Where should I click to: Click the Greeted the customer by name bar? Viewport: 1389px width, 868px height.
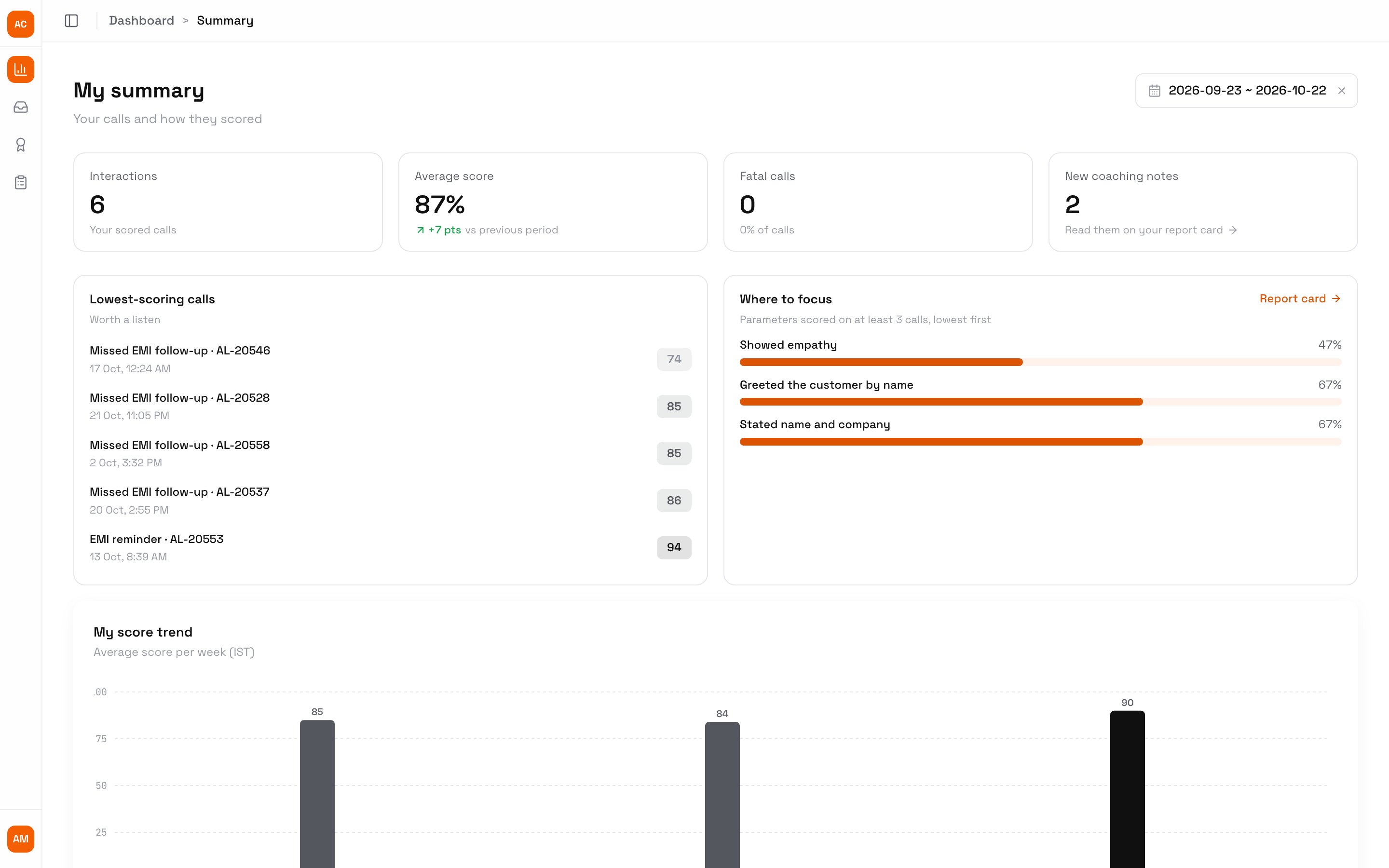pyautogui.click(x=1040, y=402)
